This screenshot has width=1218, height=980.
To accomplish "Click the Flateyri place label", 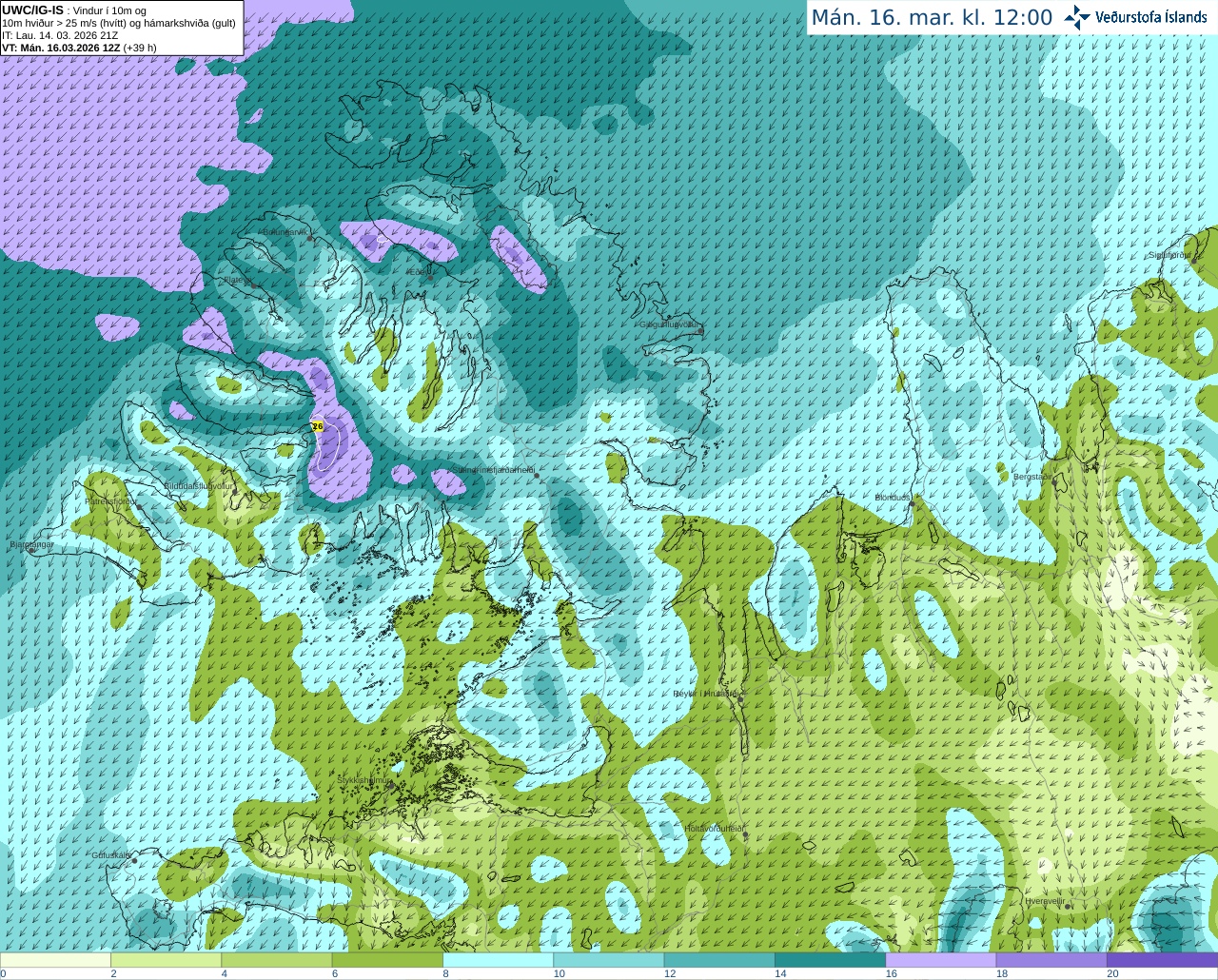I will click(x=236, y=280).
